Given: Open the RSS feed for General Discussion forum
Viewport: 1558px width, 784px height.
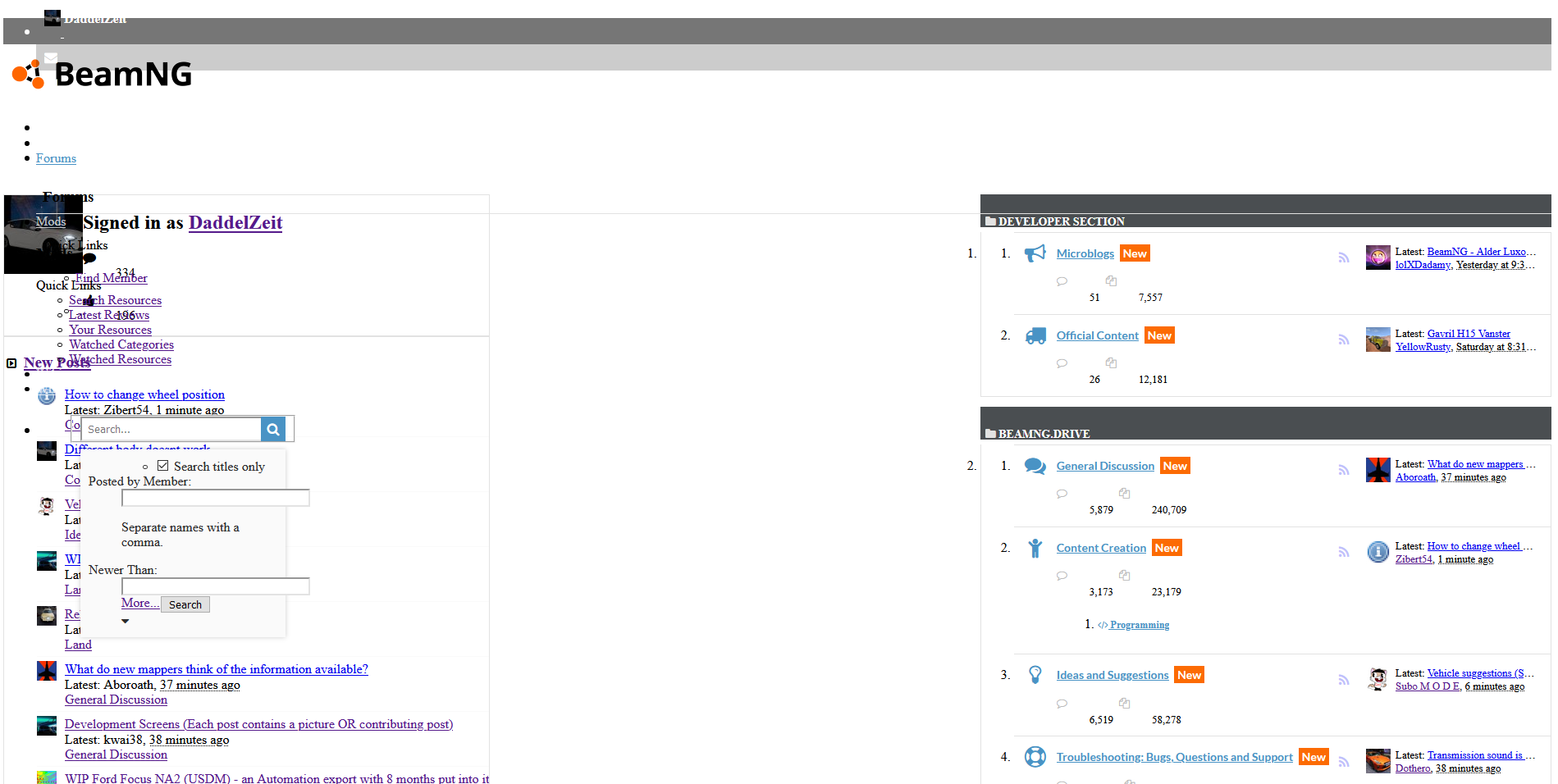Looking at the screenshot, I should coord(1344,470).
